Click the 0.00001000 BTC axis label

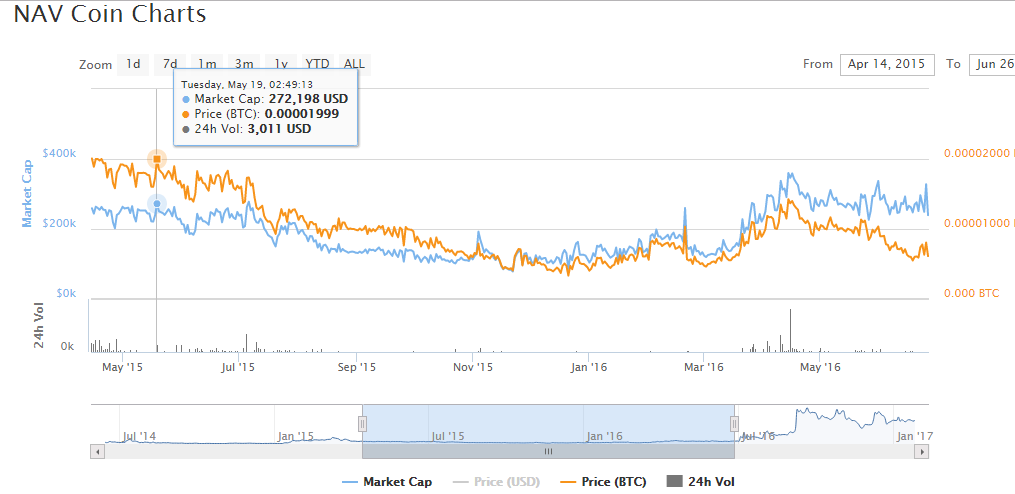979,223
